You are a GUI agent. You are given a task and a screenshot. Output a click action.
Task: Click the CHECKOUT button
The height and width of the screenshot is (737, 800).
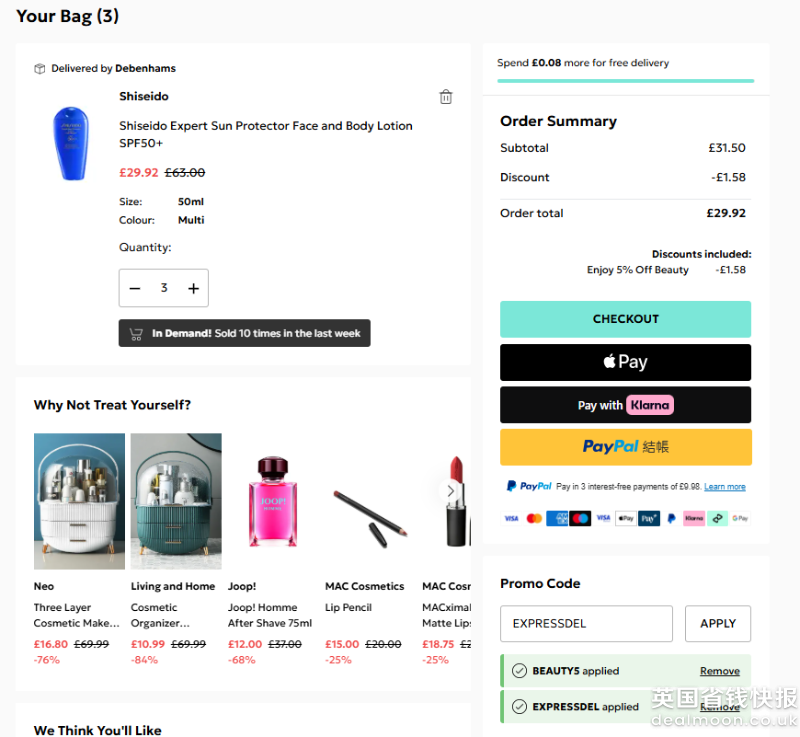(x=625, y=319)
